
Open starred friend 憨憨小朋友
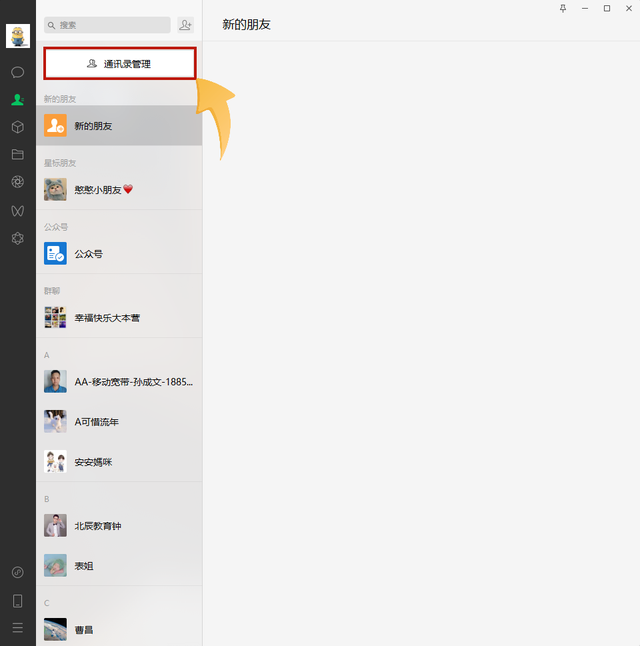click(x=119, y=190)
